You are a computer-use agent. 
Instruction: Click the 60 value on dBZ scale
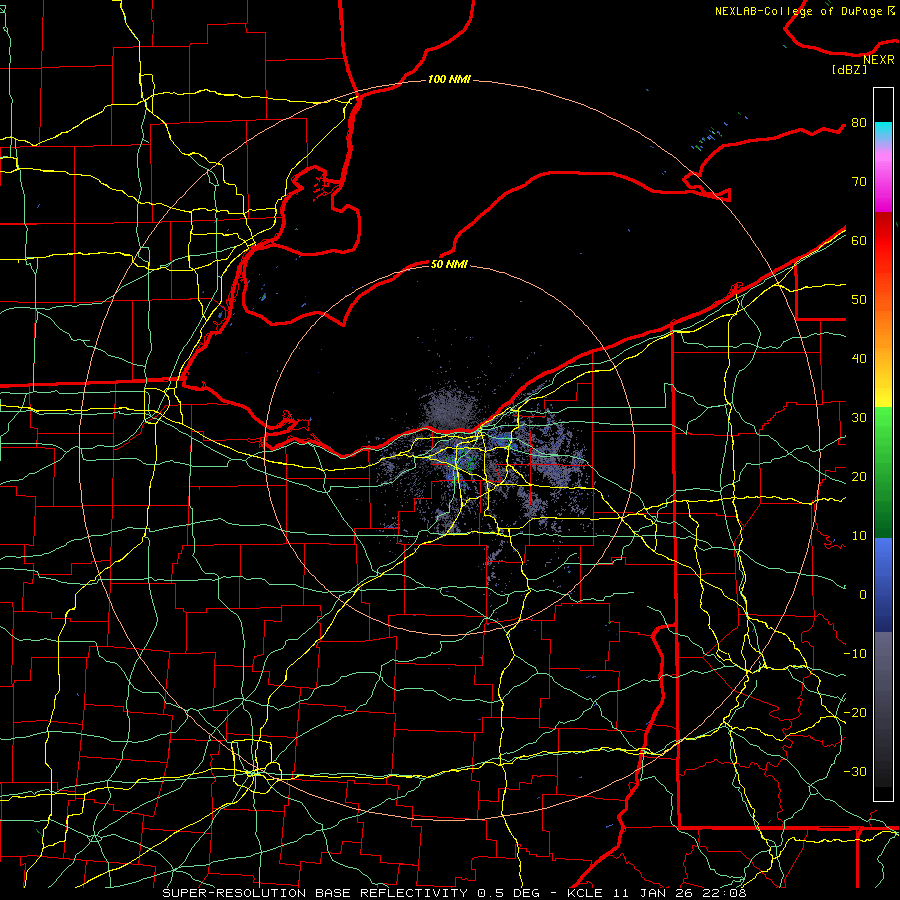pos(859,240)
